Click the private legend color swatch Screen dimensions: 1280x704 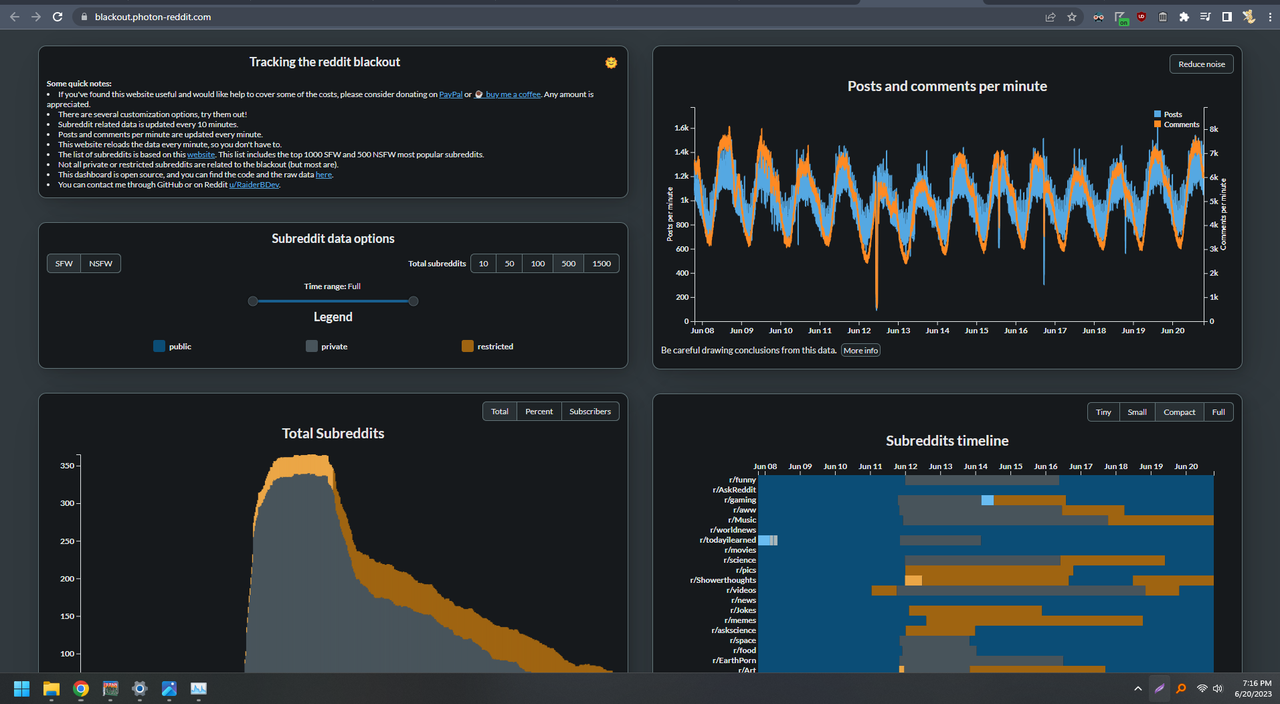click(311, 346)
